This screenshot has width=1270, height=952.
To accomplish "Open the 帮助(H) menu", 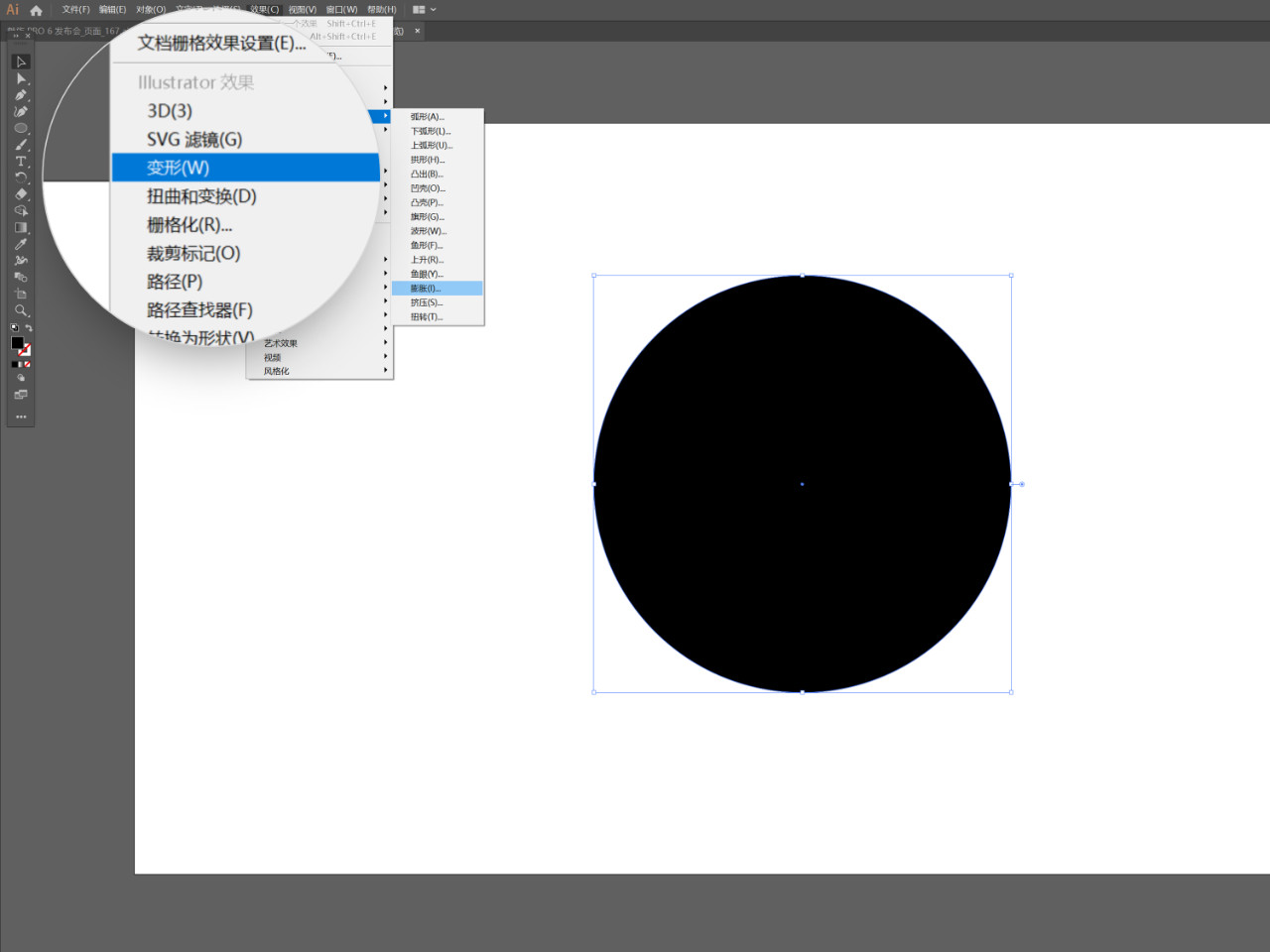I will click(x=381, y=10).
